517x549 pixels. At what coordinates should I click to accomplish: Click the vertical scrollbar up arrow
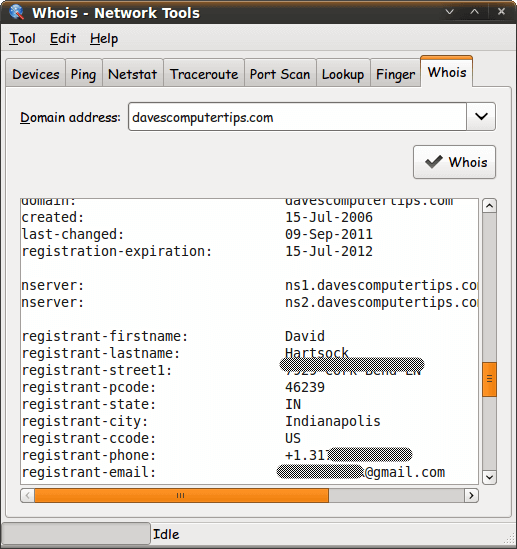[489, 206]
